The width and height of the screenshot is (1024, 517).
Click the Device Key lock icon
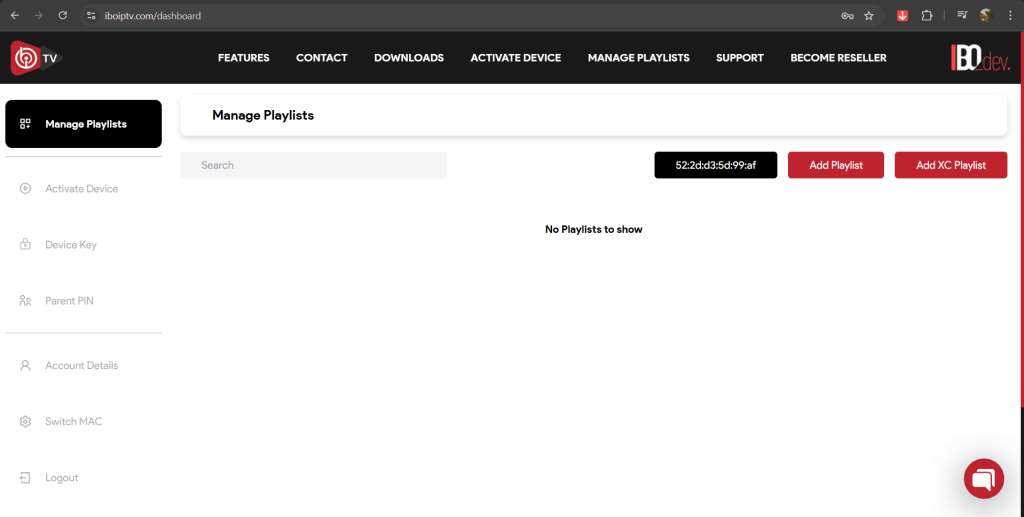(x=25, y=245)
